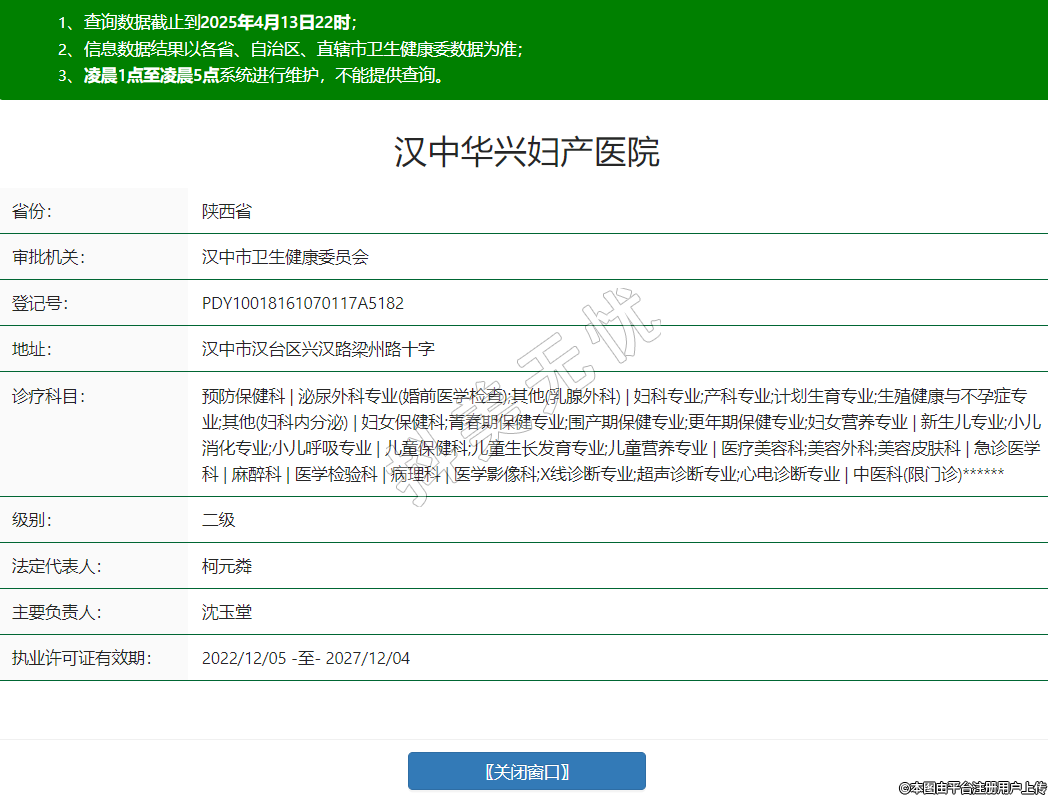Click the legal representative name 柯元粦
Image resolution: width=1048 pixels, height=795 pixels.
pyautogui.click(x=226, y=566)
